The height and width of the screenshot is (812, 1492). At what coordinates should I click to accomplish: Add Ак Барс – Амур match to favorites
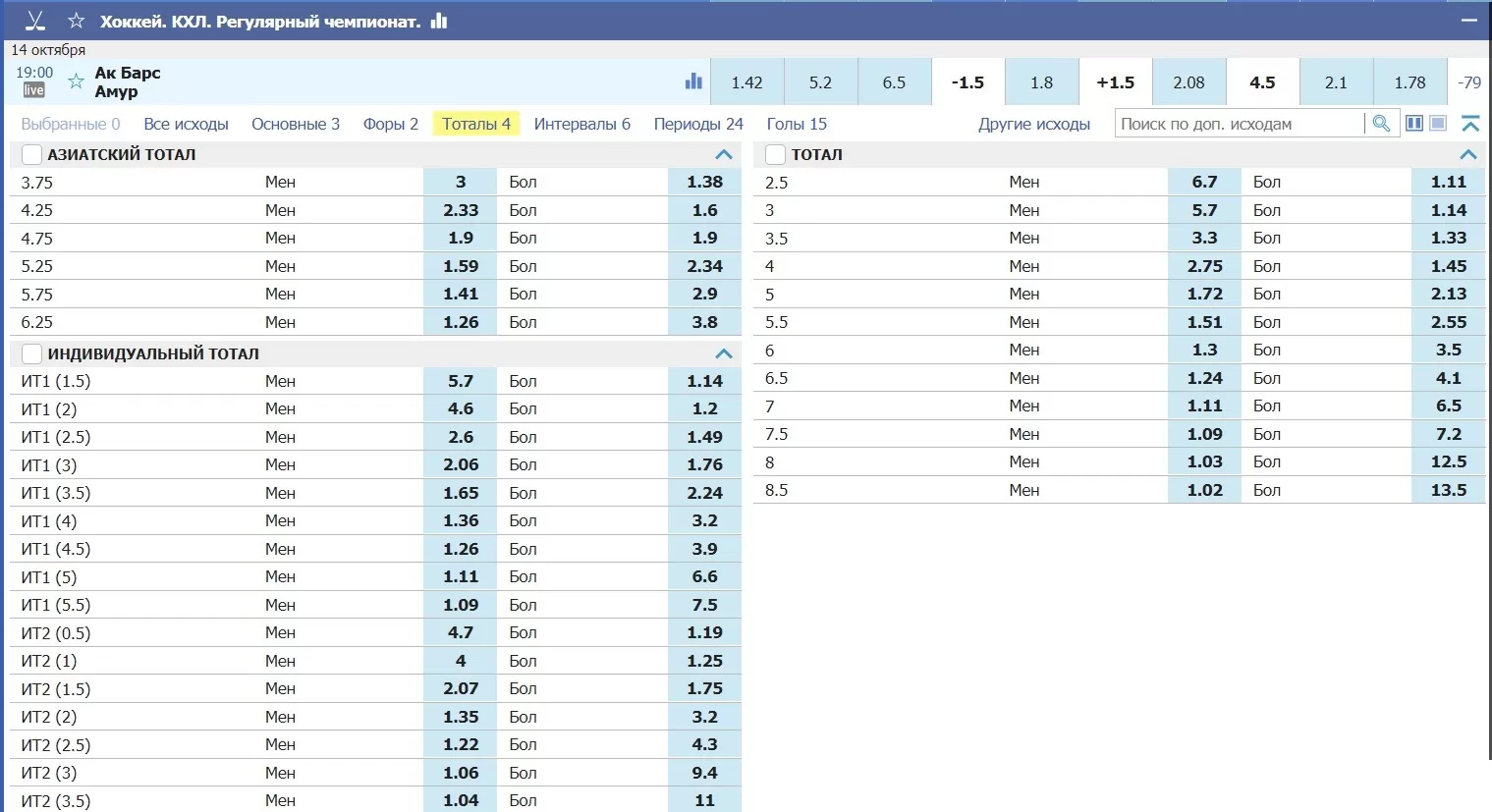tap(76, 81)
